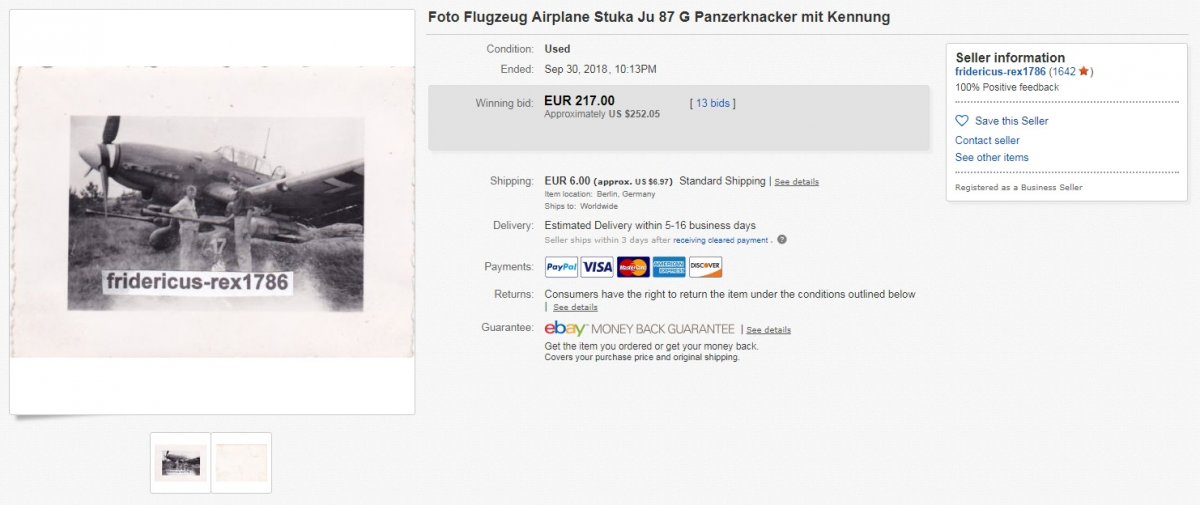
Task: Select the second photo thumbnail
Action: point(241,462)
